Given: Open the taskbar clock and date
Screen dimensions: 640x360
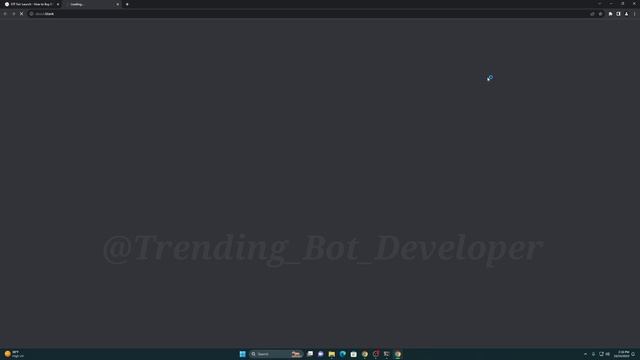Looking at the screenshot, I should (623, 354).
